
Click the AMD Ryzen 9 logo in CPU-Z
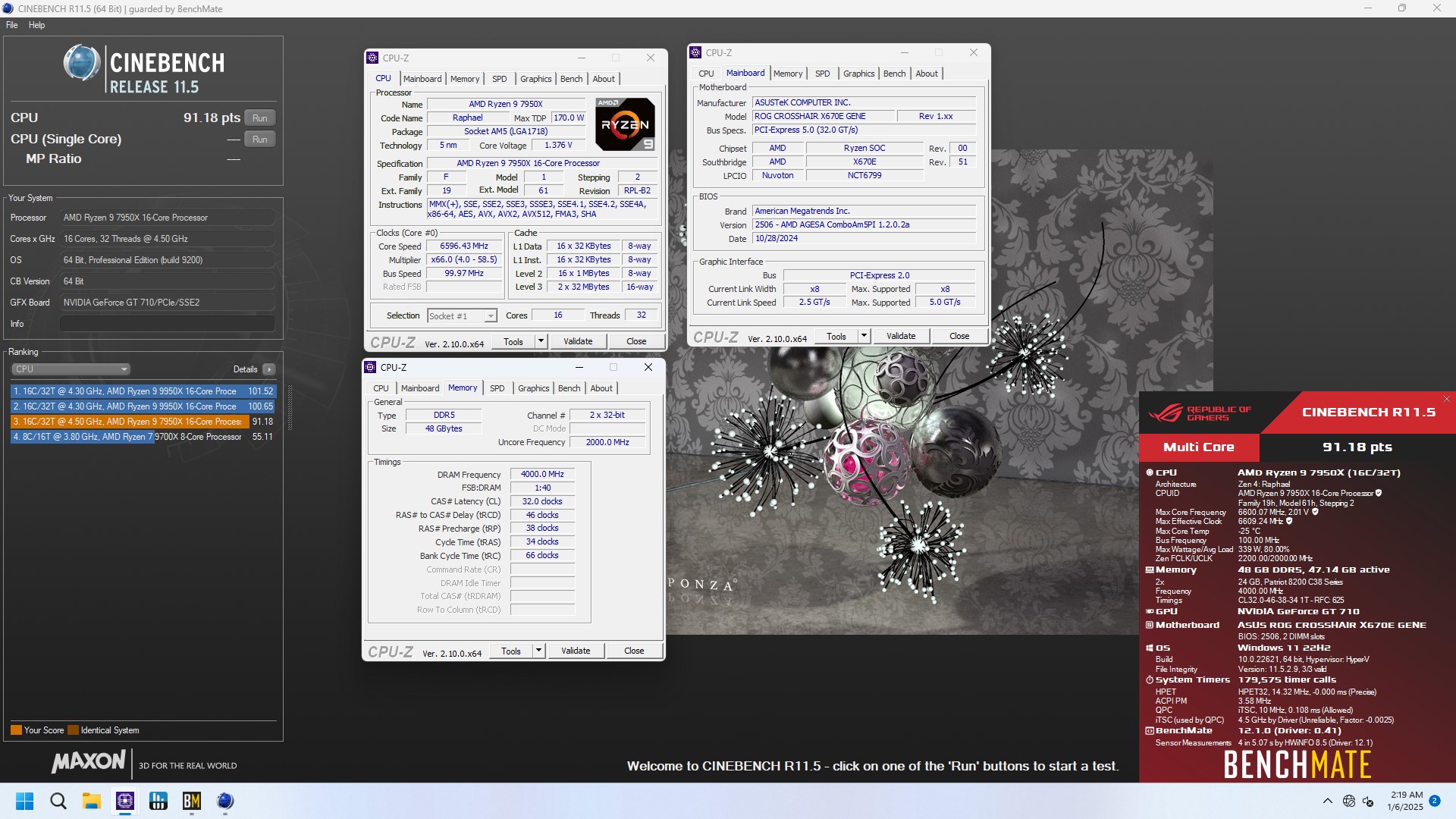pos(625,124)
